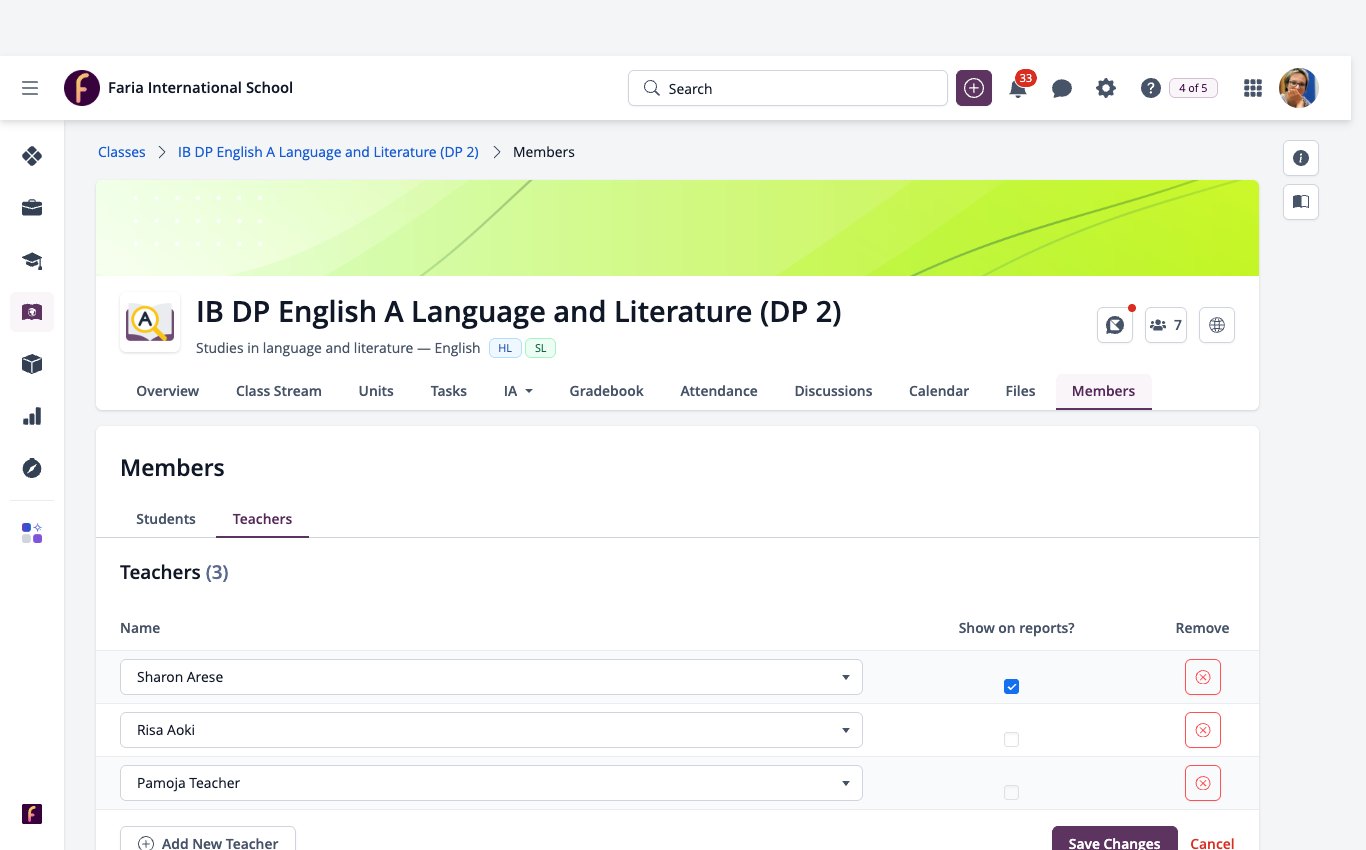Click the purple quick-add plus button

click(x=974, y=88)
